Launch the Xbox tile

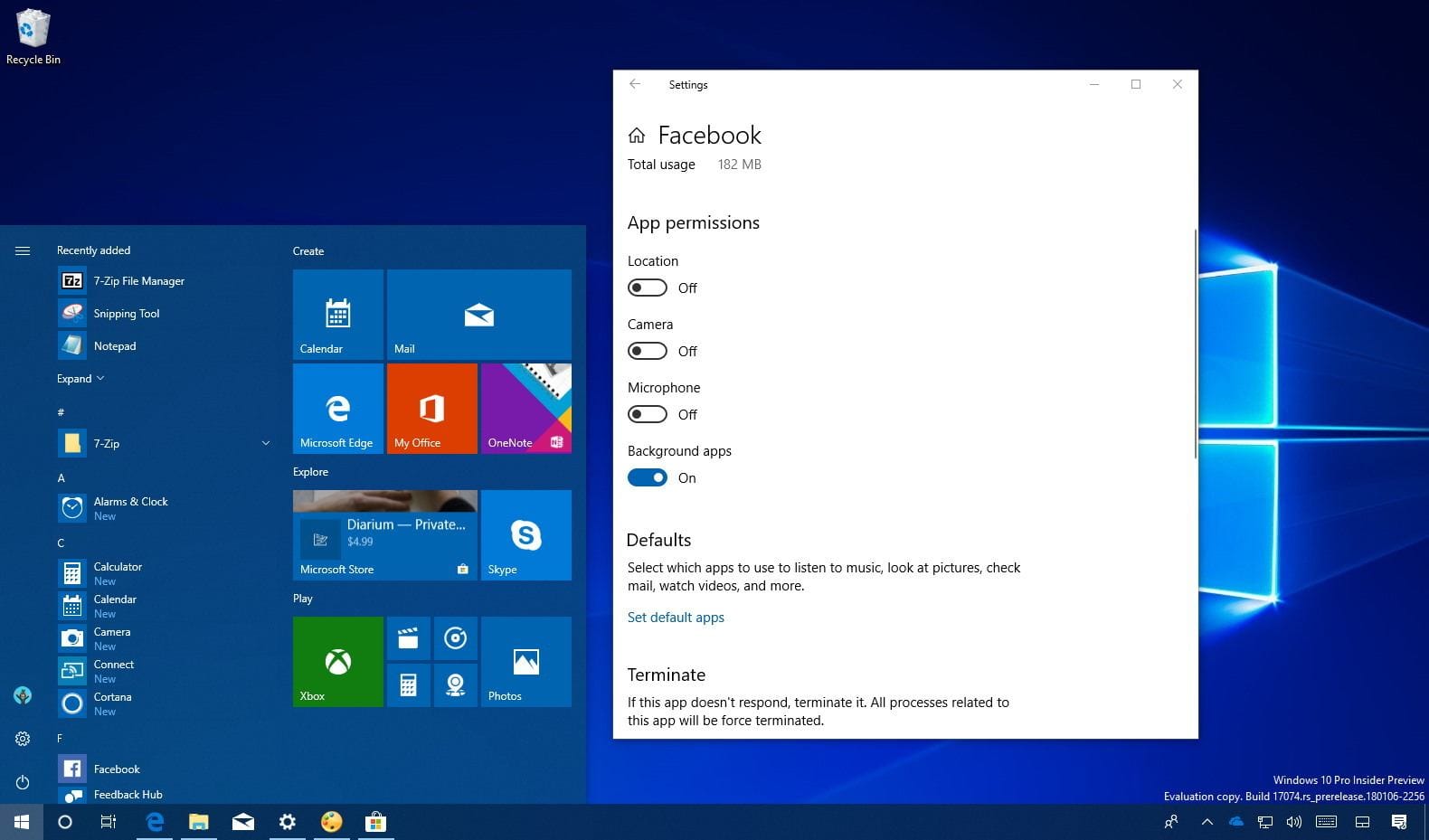pos(338,662)
